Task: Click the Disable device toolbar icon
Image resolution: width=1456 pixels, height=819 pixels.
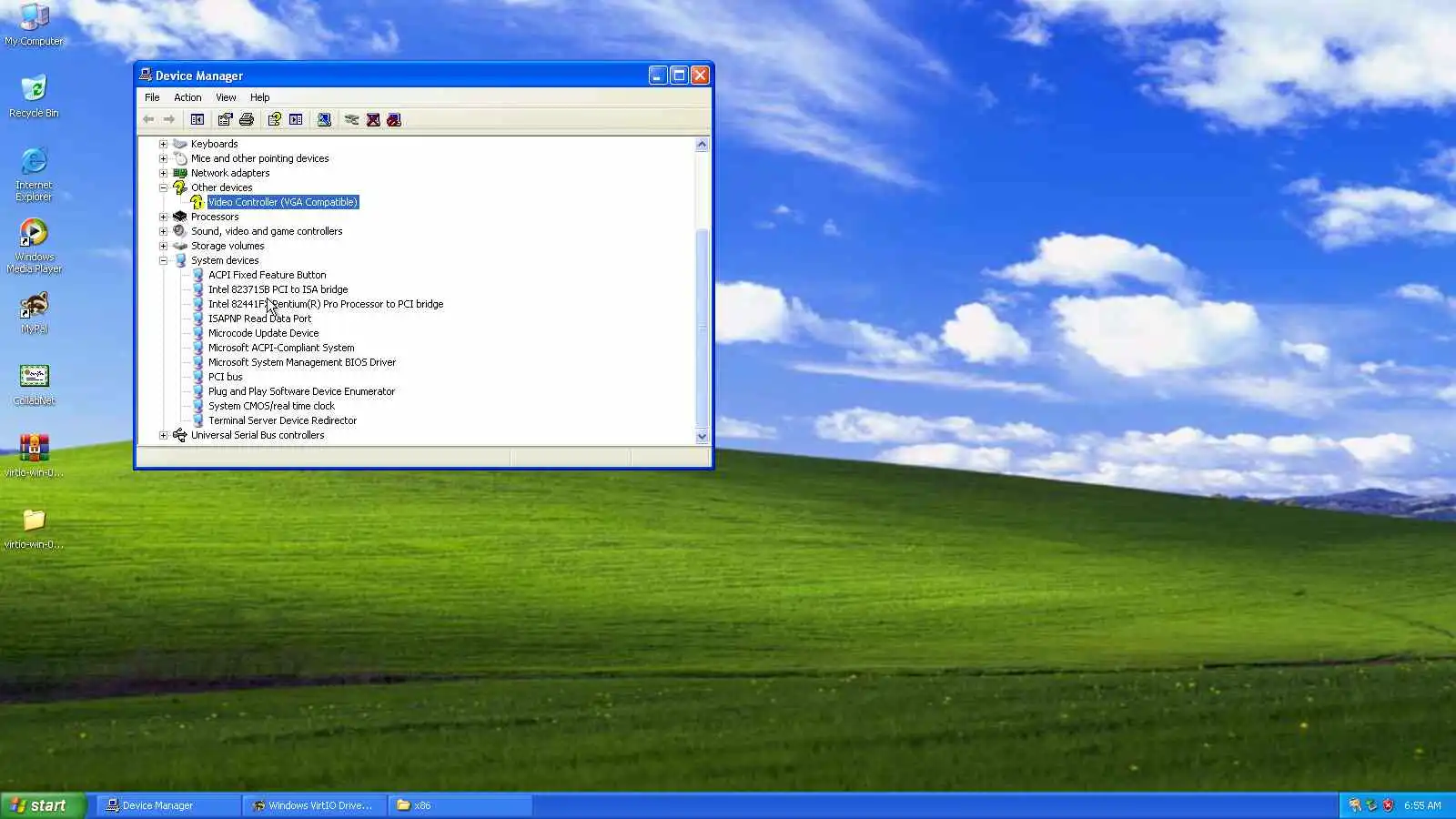Action: click(394, 119)
